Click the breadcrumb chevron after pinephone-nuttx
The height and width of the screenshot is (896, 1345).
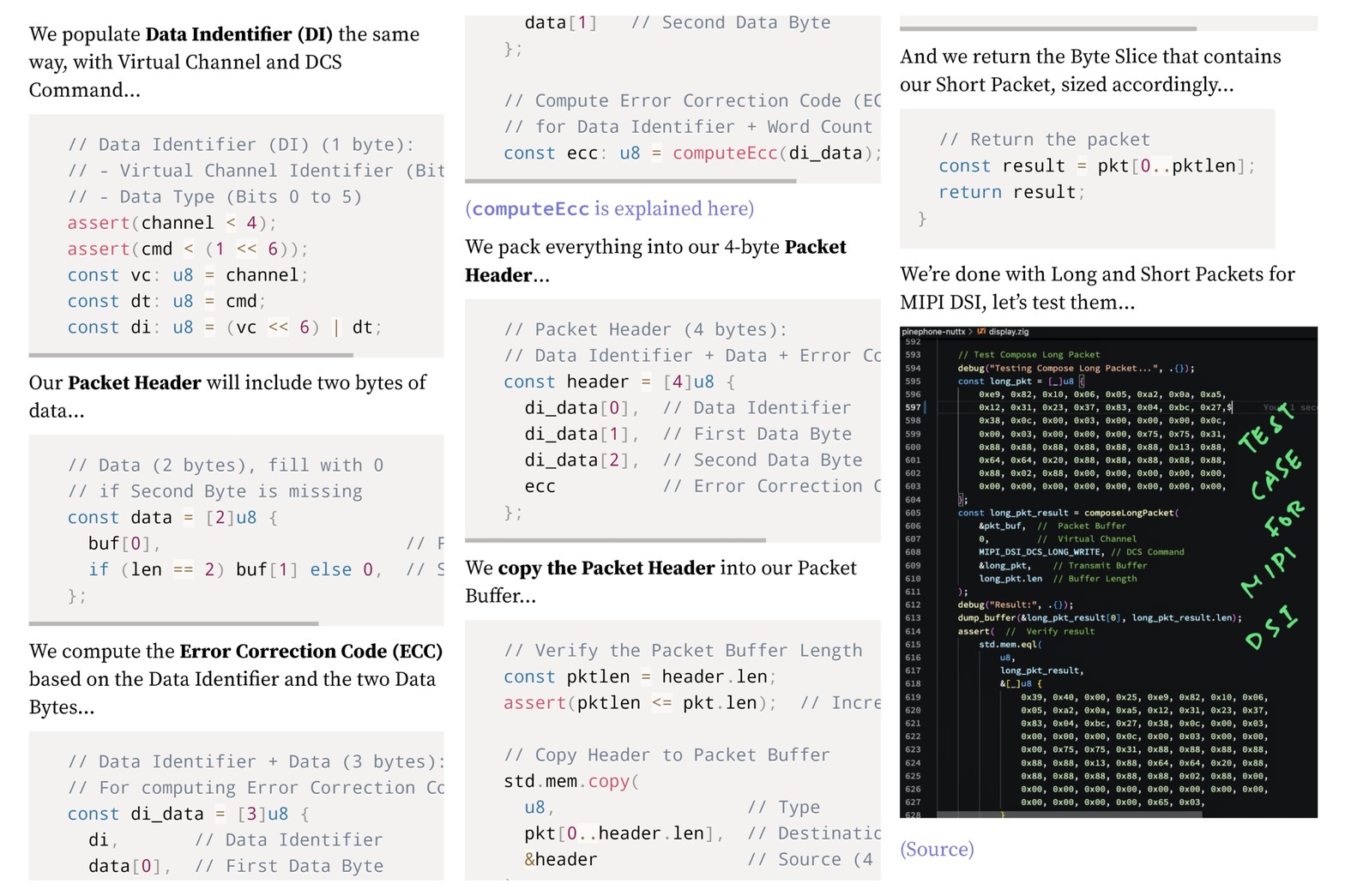971,332
